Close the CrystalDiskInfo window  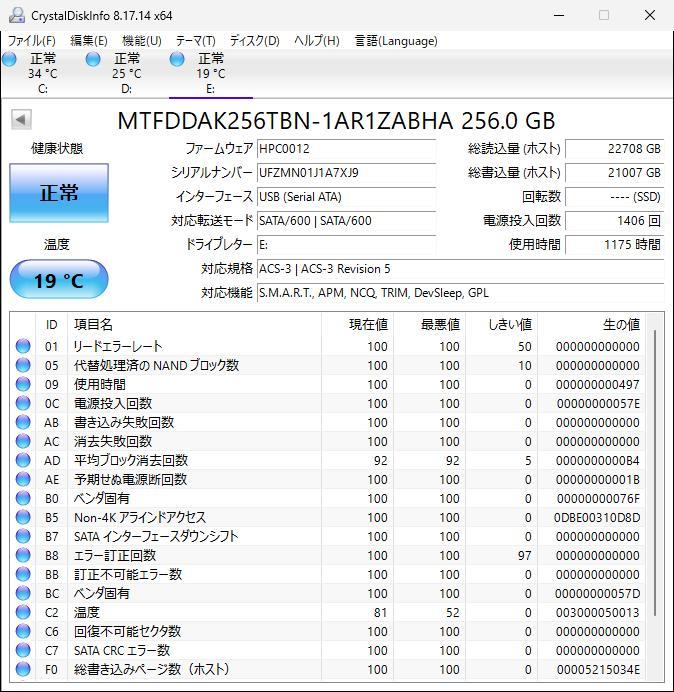[x=650, y=15]
